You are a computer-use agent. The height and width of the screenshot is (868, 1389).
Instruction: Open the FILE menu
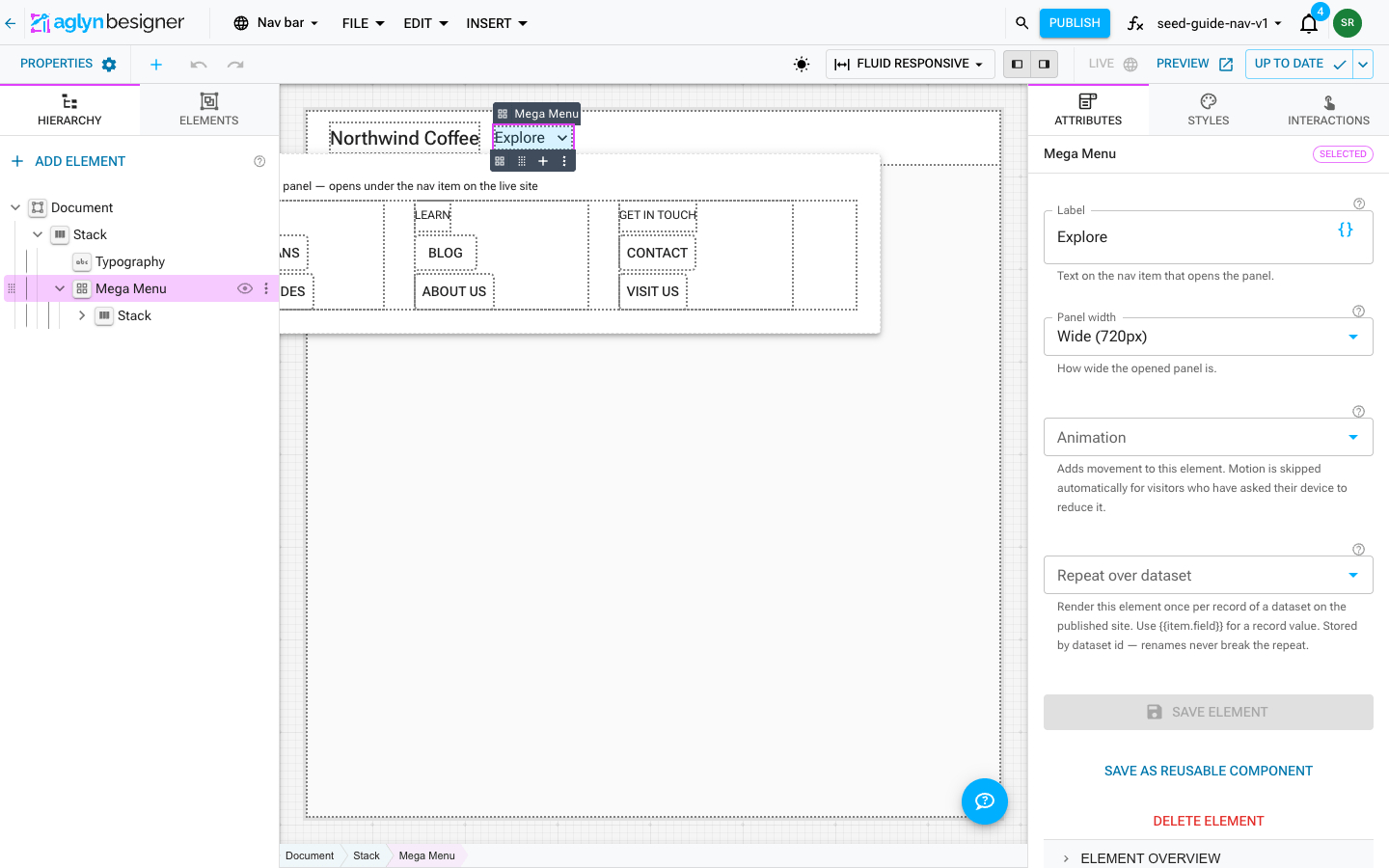coord(364,23)
